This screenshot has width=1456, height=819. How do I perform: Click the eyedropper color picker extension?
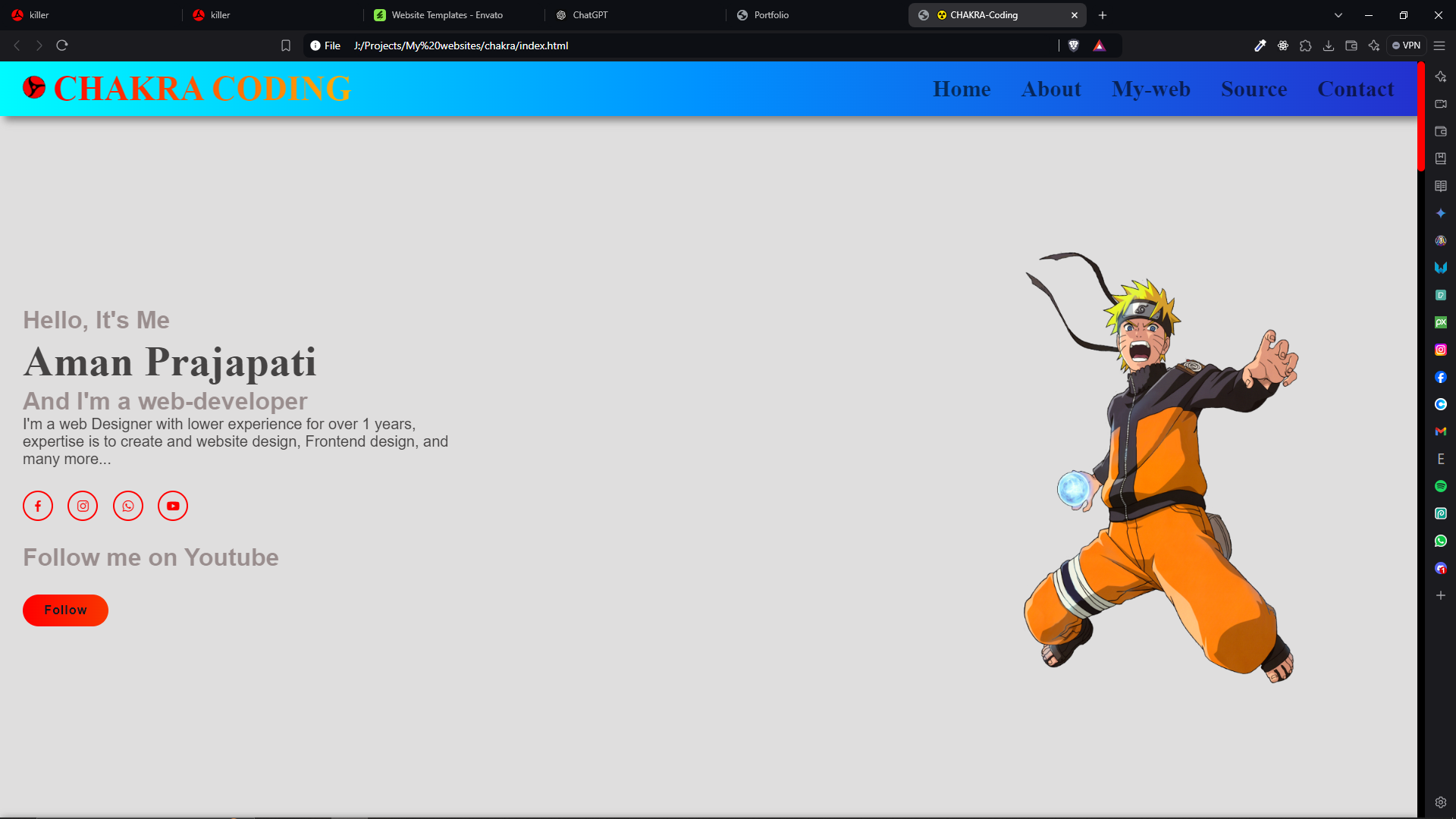(1260, 45)
